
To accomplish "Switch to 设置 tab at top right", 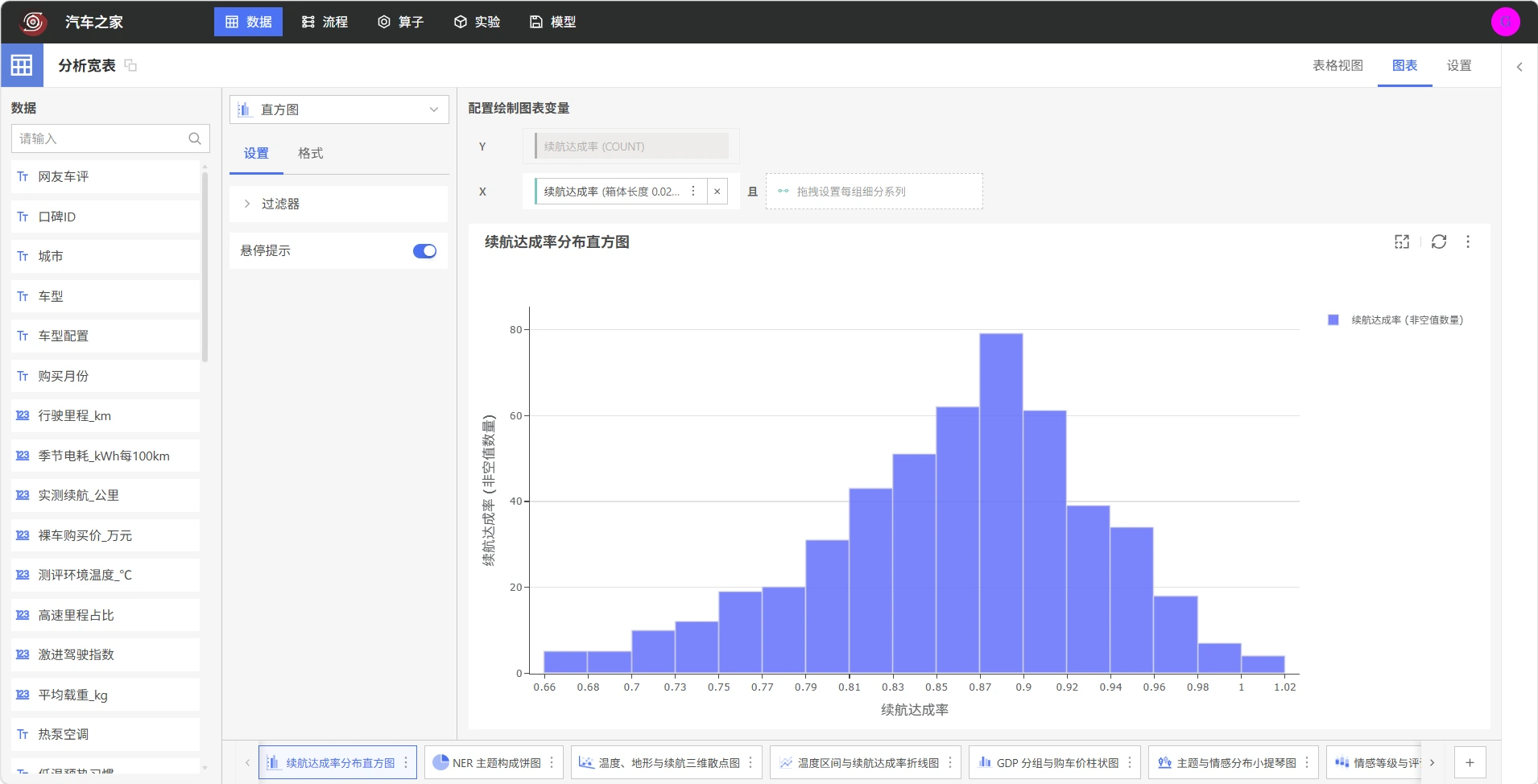I will pyautogui.click(x=1458, y=65).
